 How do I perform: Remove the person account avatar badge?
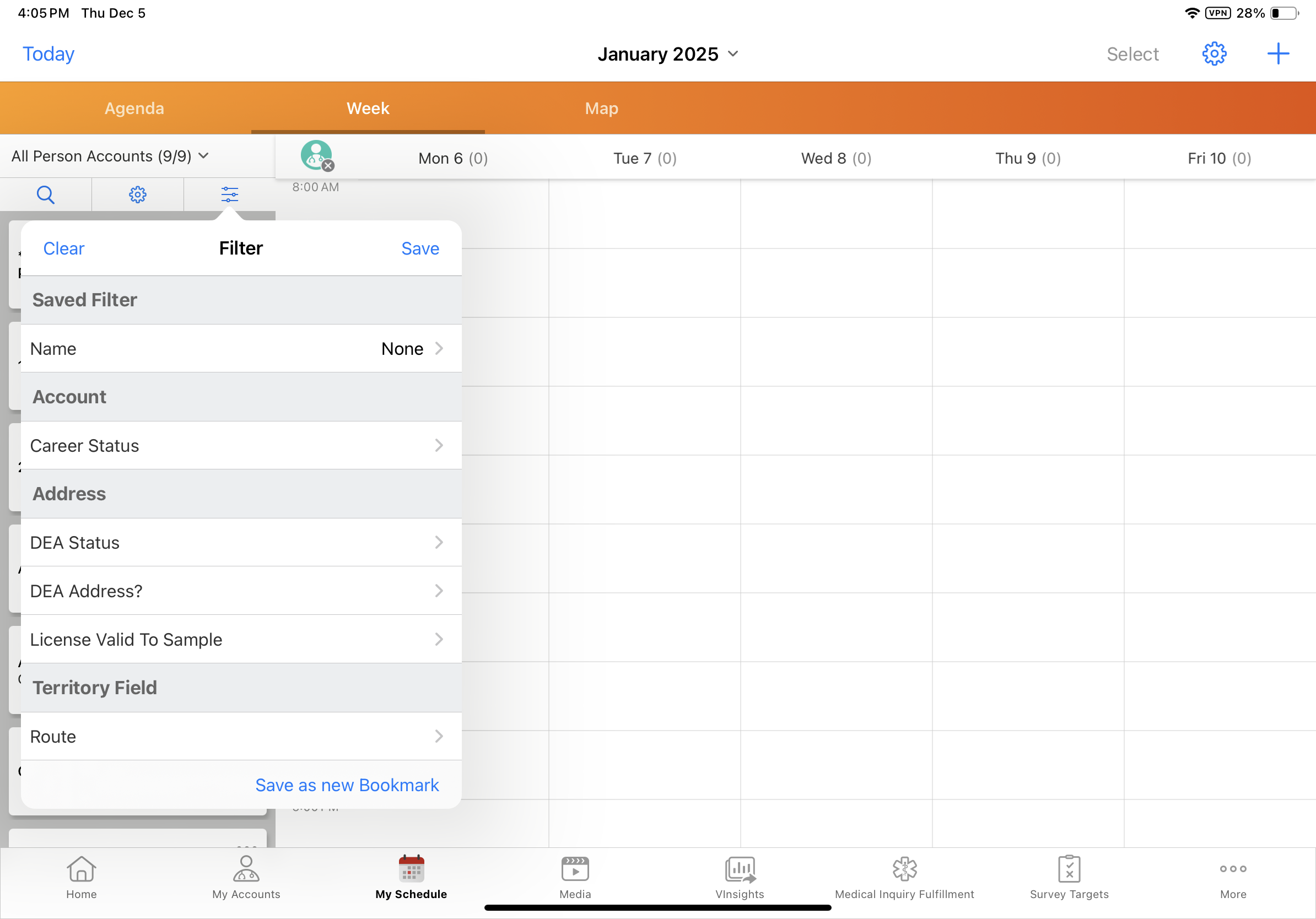[328, 166]
